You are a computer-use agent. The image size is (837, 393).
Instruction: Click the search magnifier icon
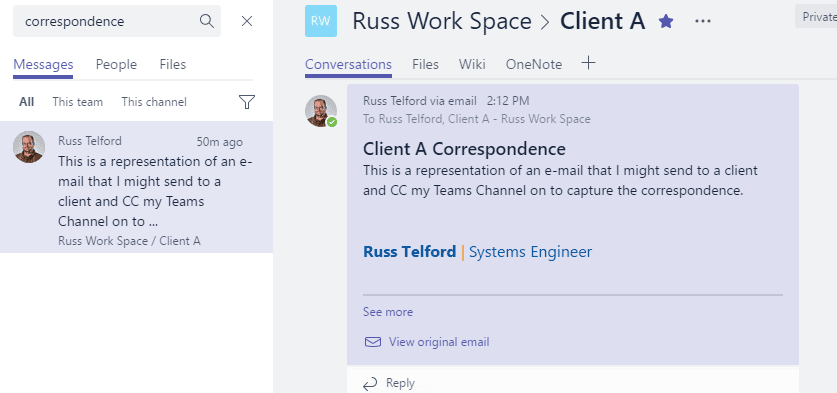click(x=207, y=21)
